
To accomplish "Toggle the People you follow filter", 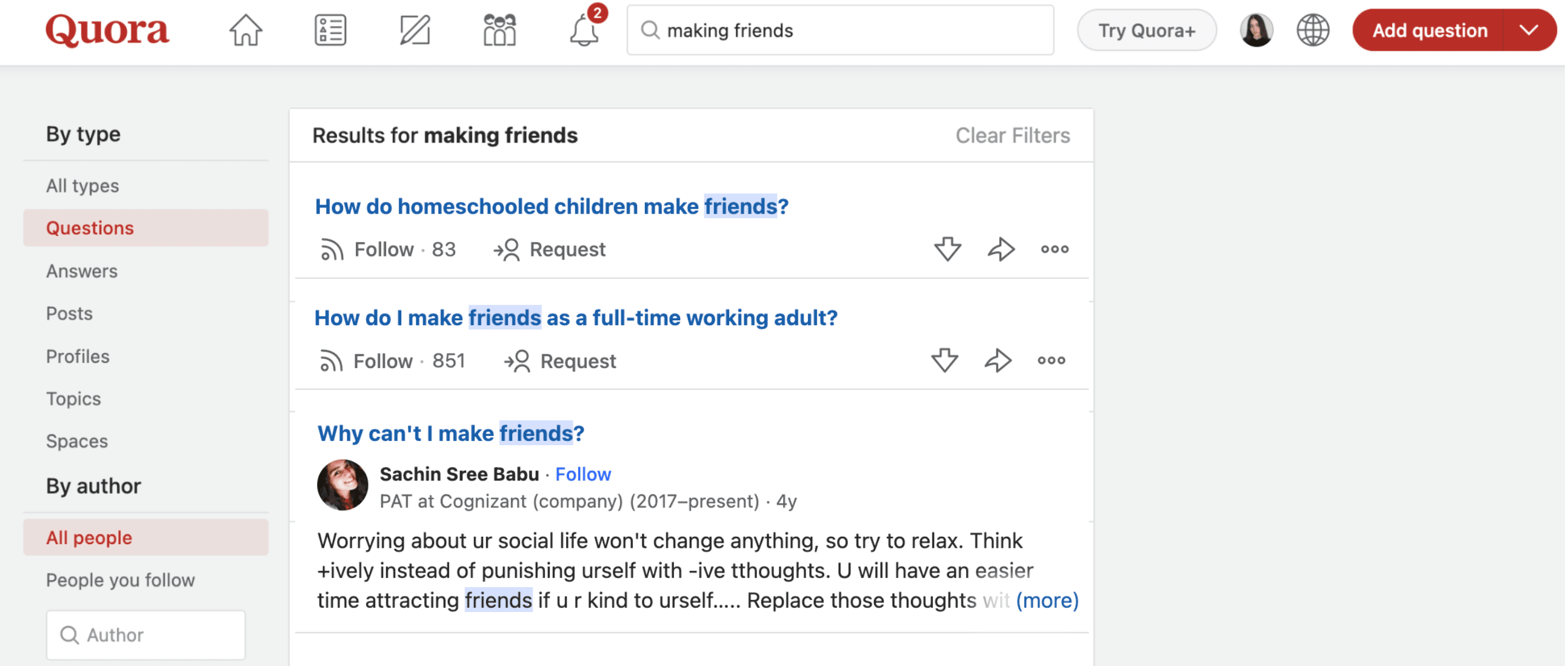I will (x=120, y=580).
